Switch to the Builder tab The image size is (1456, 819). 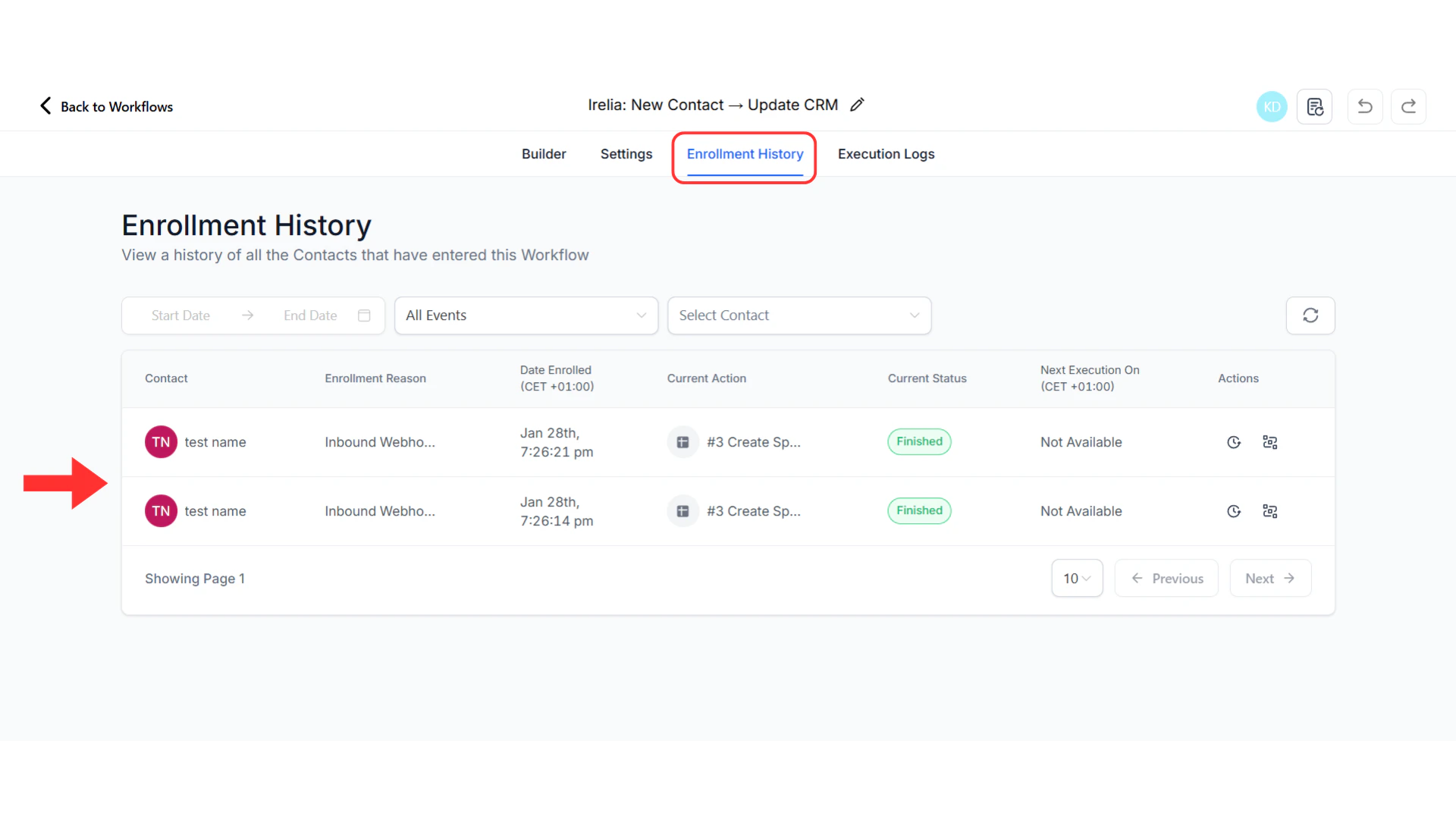point(544,153)
